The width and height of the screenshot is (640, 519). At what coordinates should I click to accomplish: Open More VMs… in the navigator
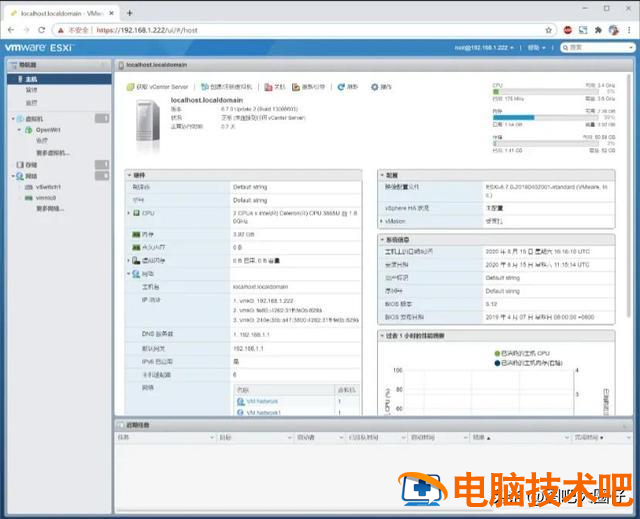pyautogui.click(x=53, y=153)
